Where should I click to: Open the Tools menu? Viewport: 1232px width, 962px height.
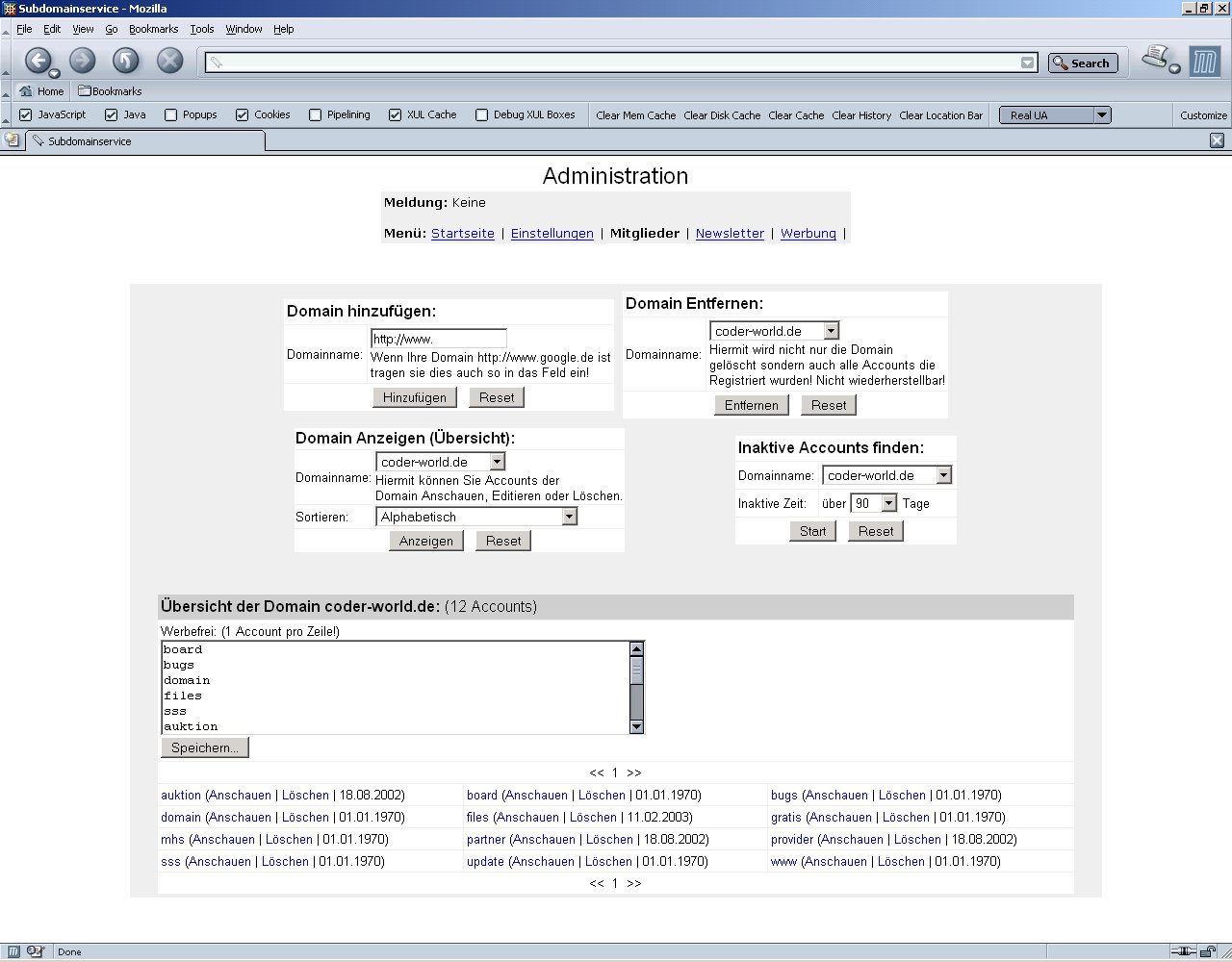[202, 29]
